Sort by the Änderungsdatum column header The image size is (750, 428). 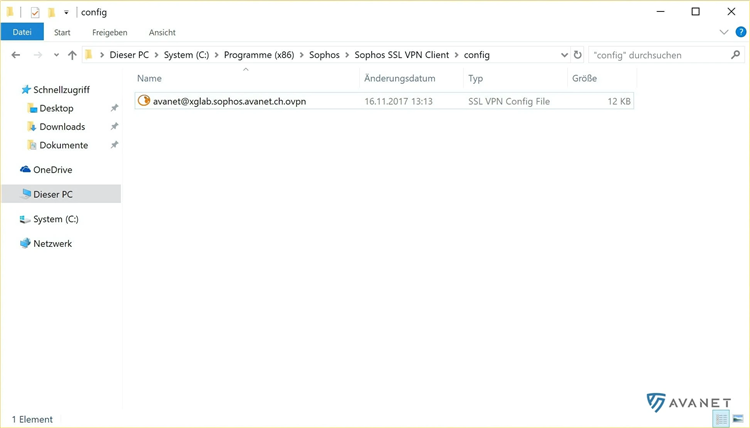400,78
